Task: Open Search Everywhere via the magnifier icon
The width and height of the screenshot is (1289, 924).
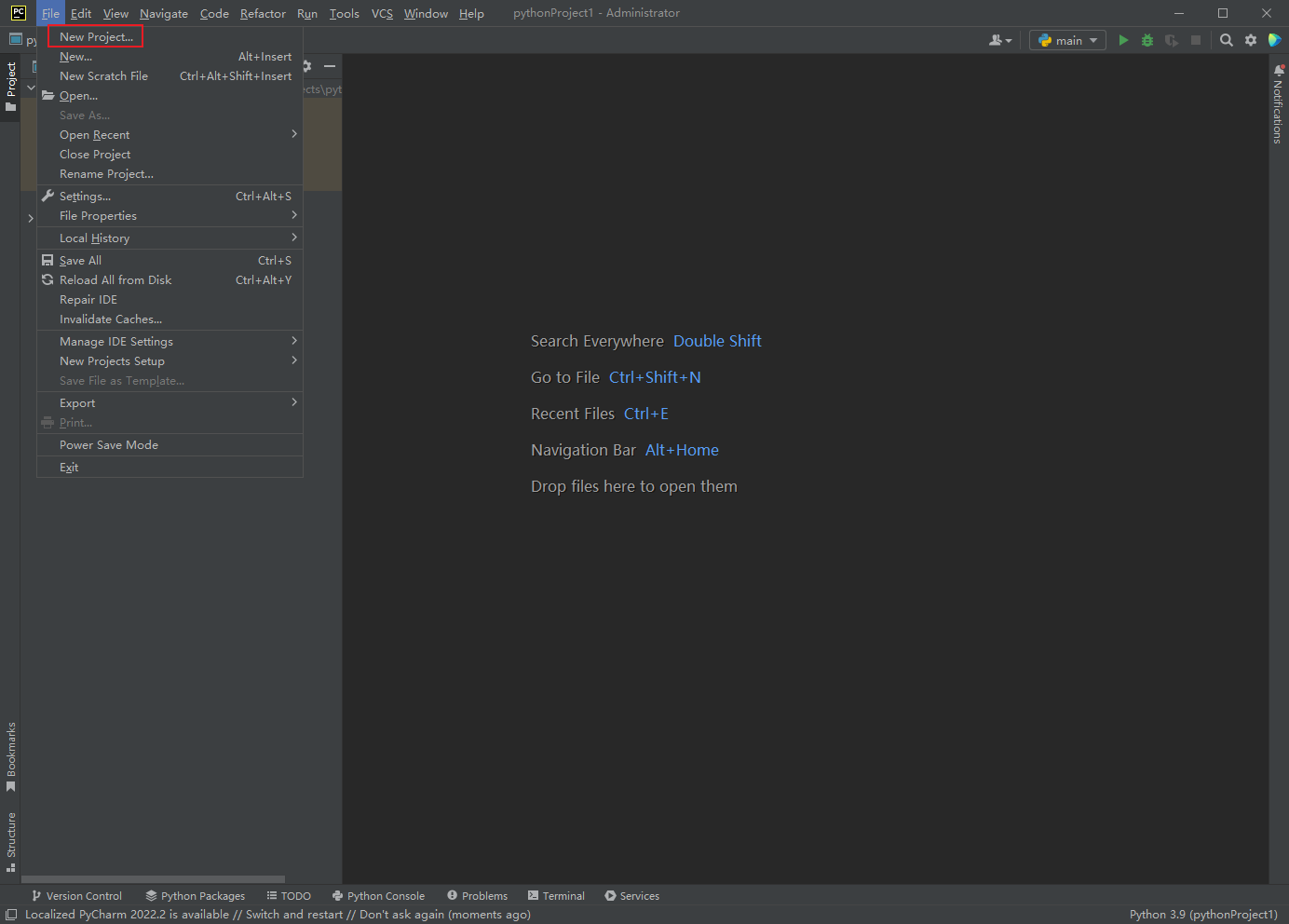Action: tap(1226, 40)
